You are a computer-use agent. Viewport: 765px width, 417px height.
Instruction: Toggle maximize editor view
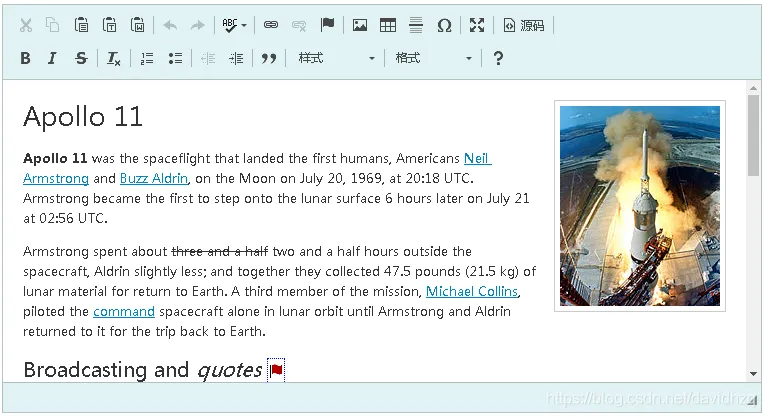point(477,25)
